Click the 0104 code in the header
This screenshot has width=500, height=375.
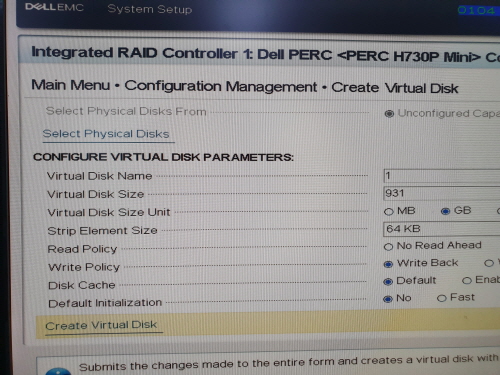[476, 11]
